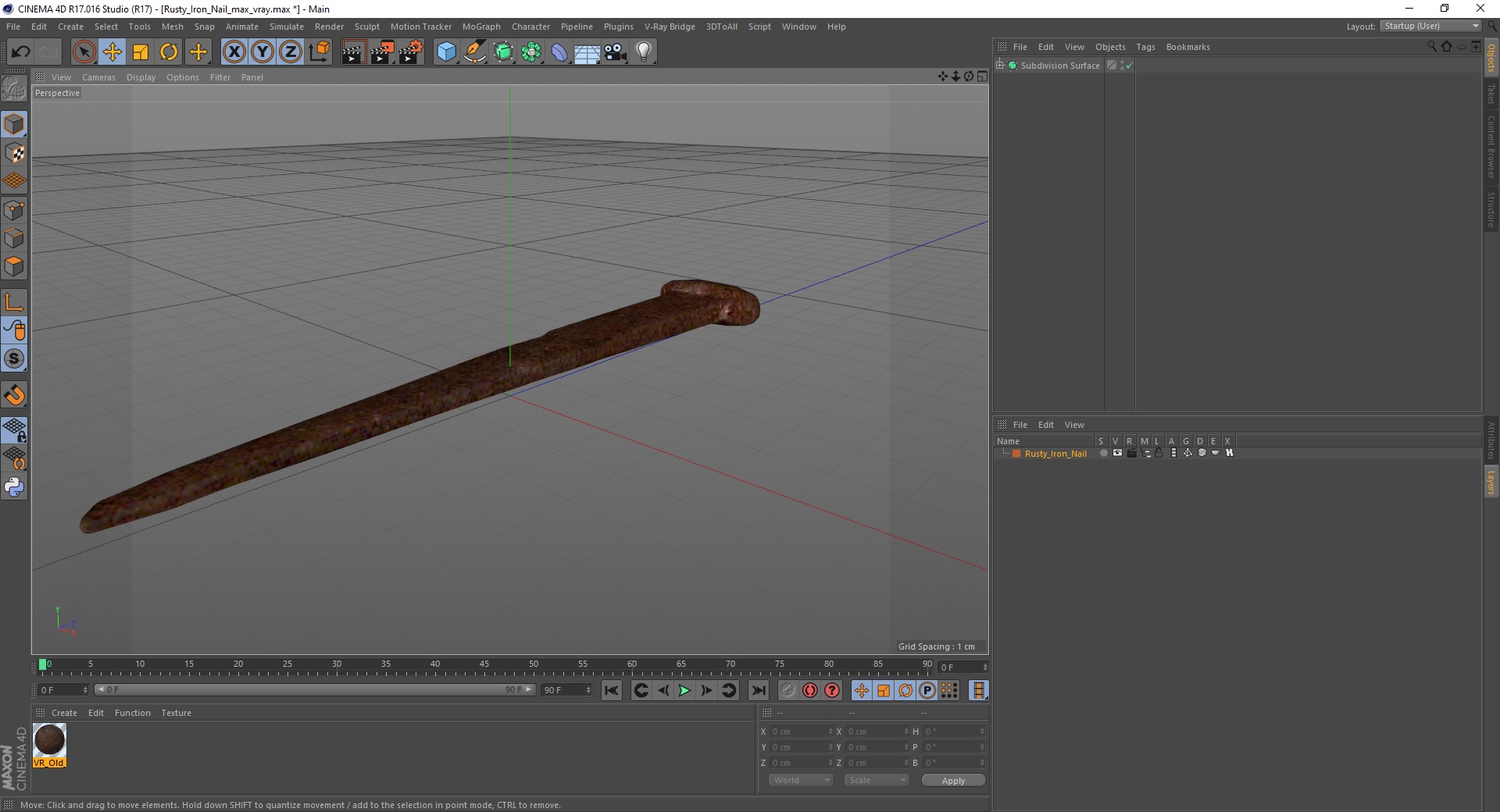This screenshot has width=1500, height=812.
Task: Click the Play Forward button
Action: coord(684,690)
